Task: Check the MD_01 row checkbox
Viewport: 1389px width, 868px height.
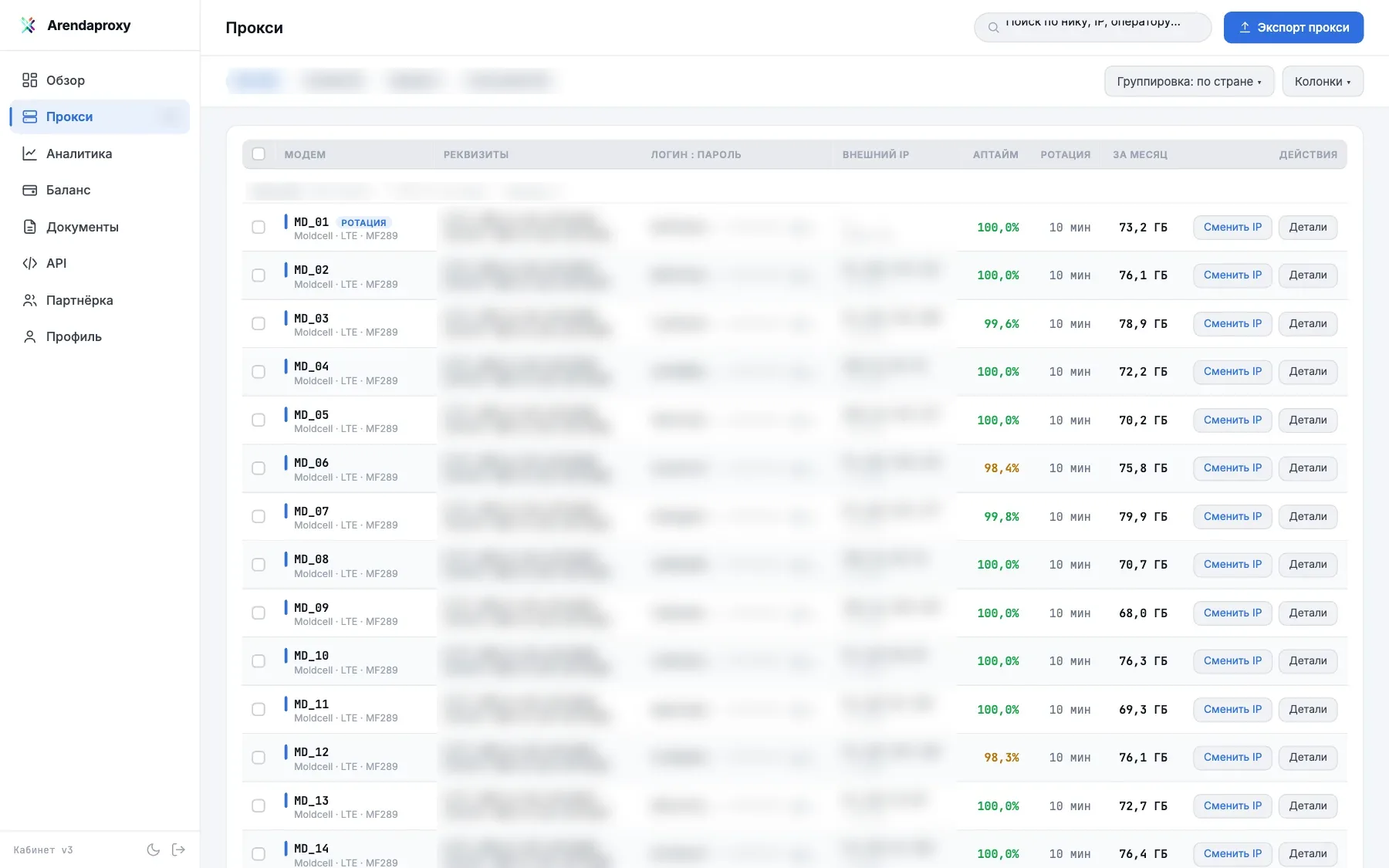Action: pos(259,227)
